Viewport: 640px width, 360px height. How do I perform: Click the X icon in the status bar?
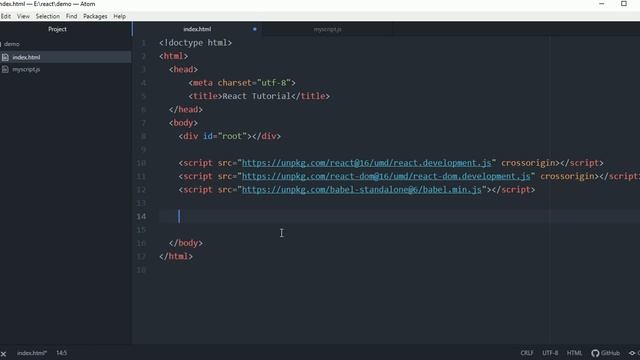4,353
